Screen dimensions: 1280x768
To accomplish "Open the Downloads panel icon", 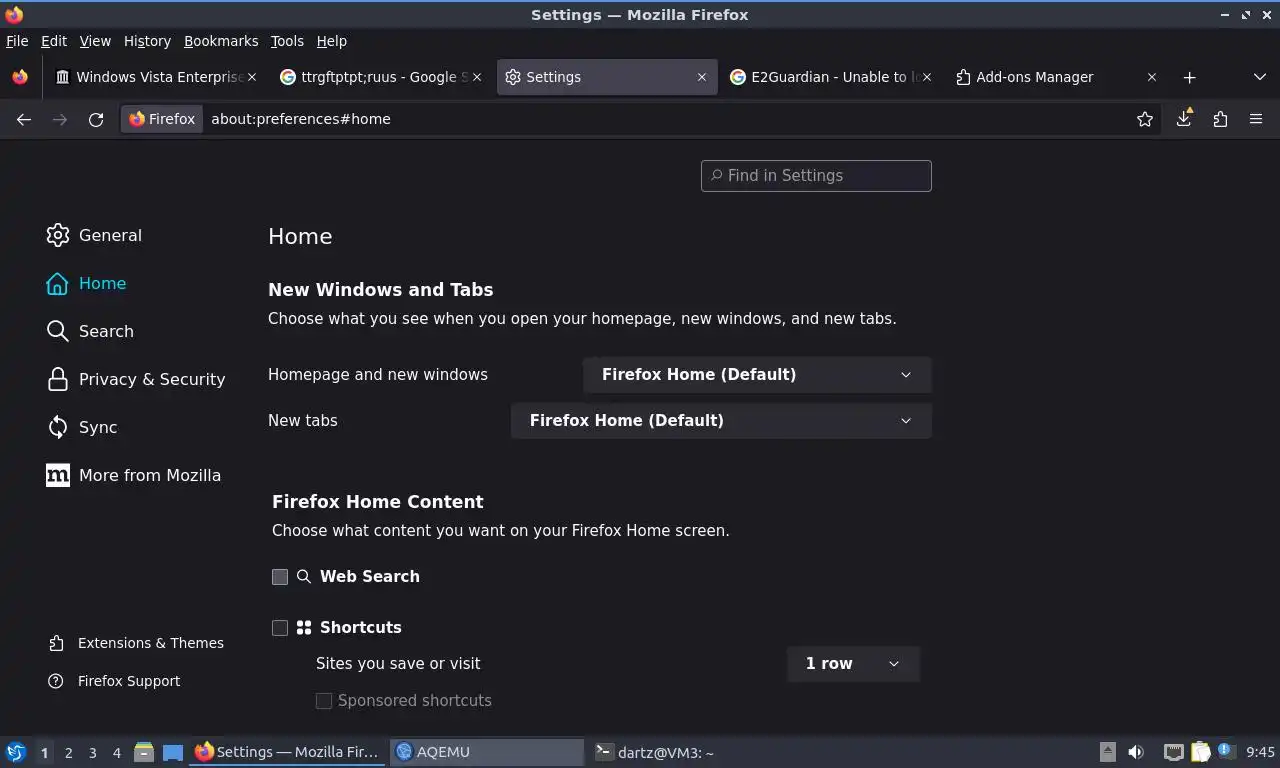I will (x=1184, y=118).
